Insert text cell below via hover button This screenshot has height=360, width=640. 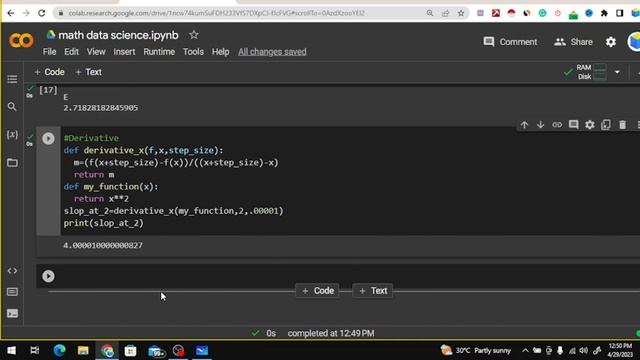pos(373,291)
